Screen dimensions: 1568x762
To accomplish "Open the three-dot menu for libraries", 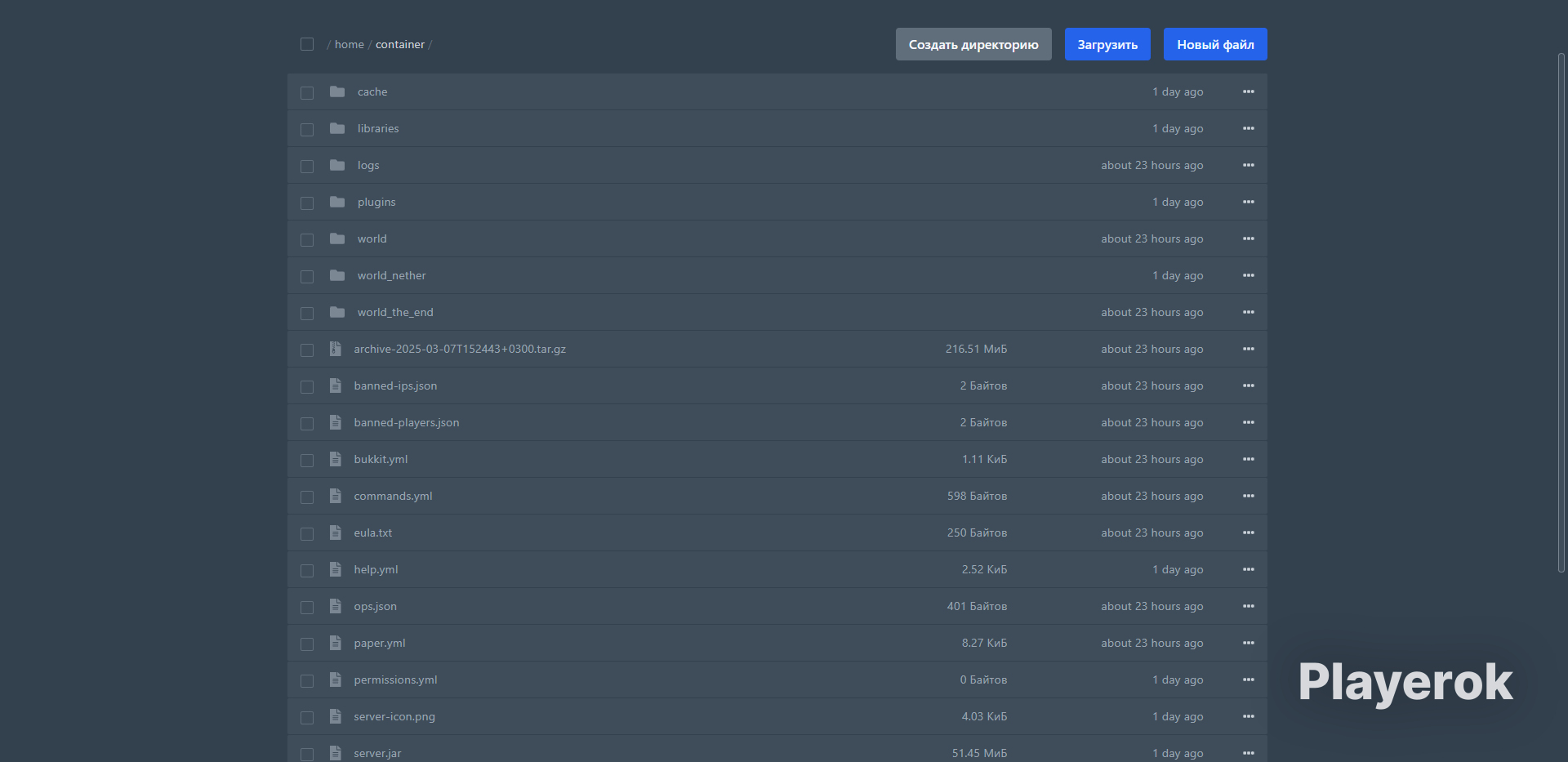I will (x=1249, y=128).
